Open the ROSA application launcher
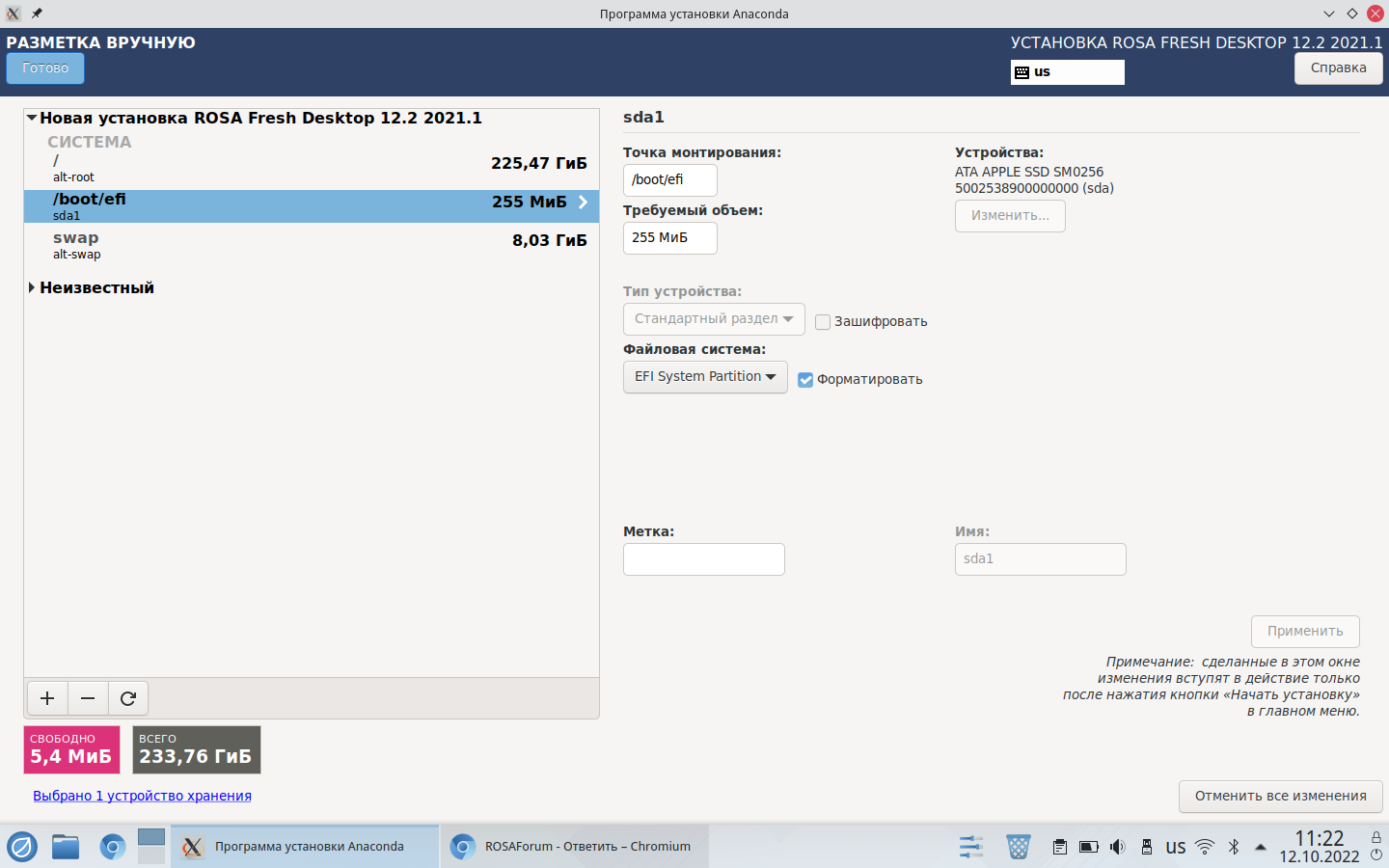This screenshot has width=1389, height=868. coord(22,847)
